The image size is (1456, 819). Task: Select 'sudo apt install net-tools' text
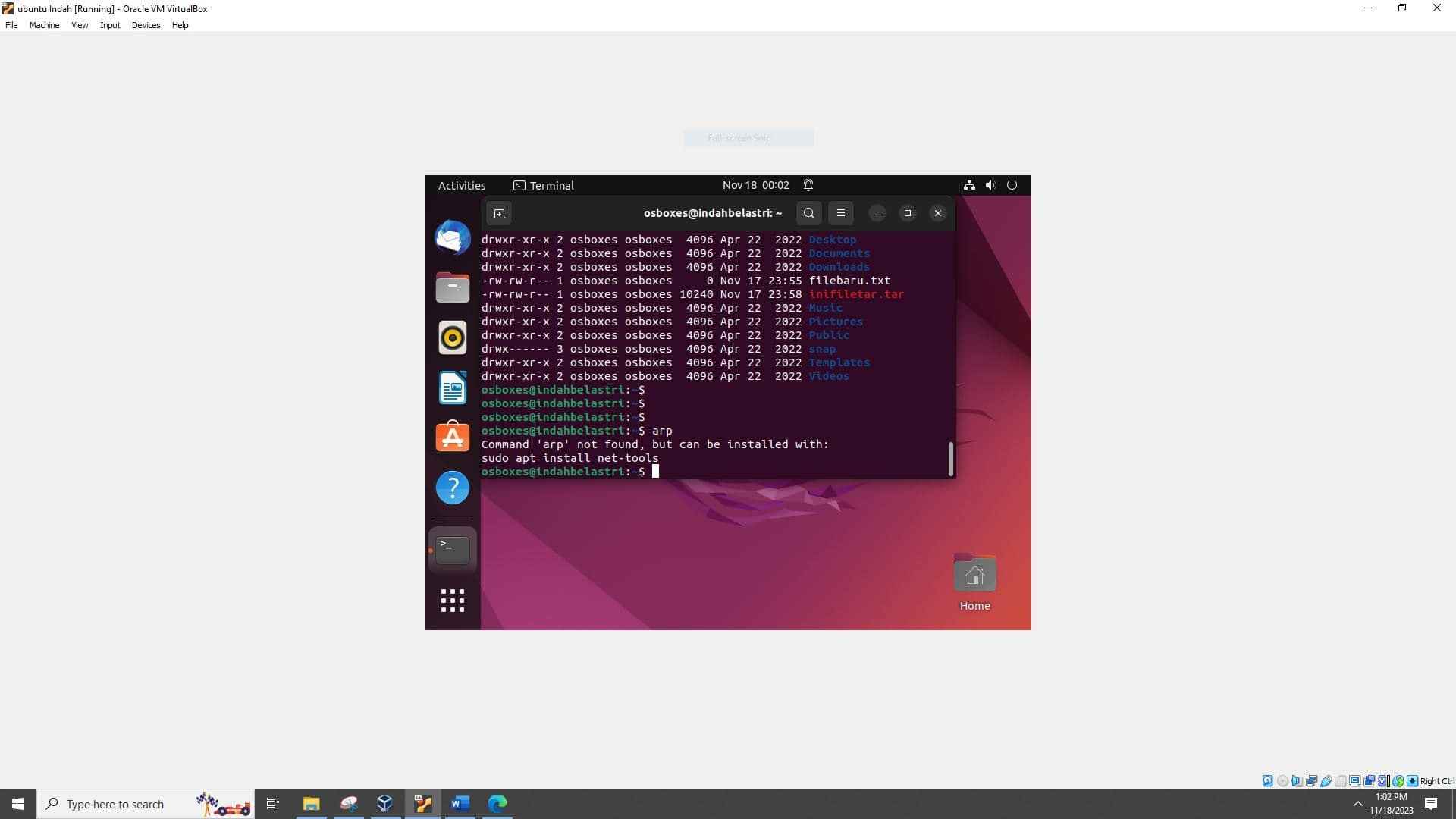tap(570, 458)
